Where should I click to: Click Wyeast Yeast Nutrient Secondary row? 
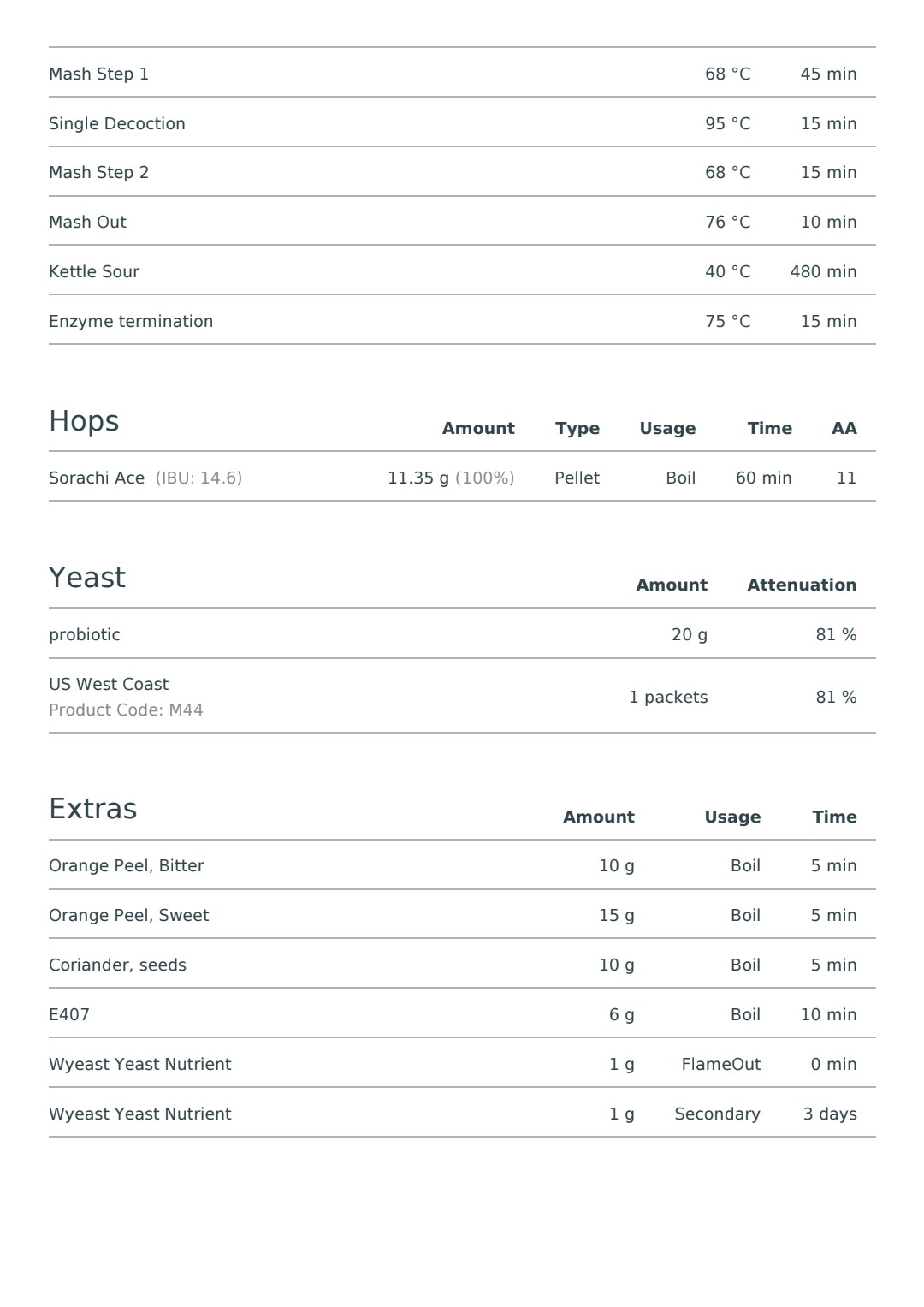pyautogui.click(x=462, y=1113)
